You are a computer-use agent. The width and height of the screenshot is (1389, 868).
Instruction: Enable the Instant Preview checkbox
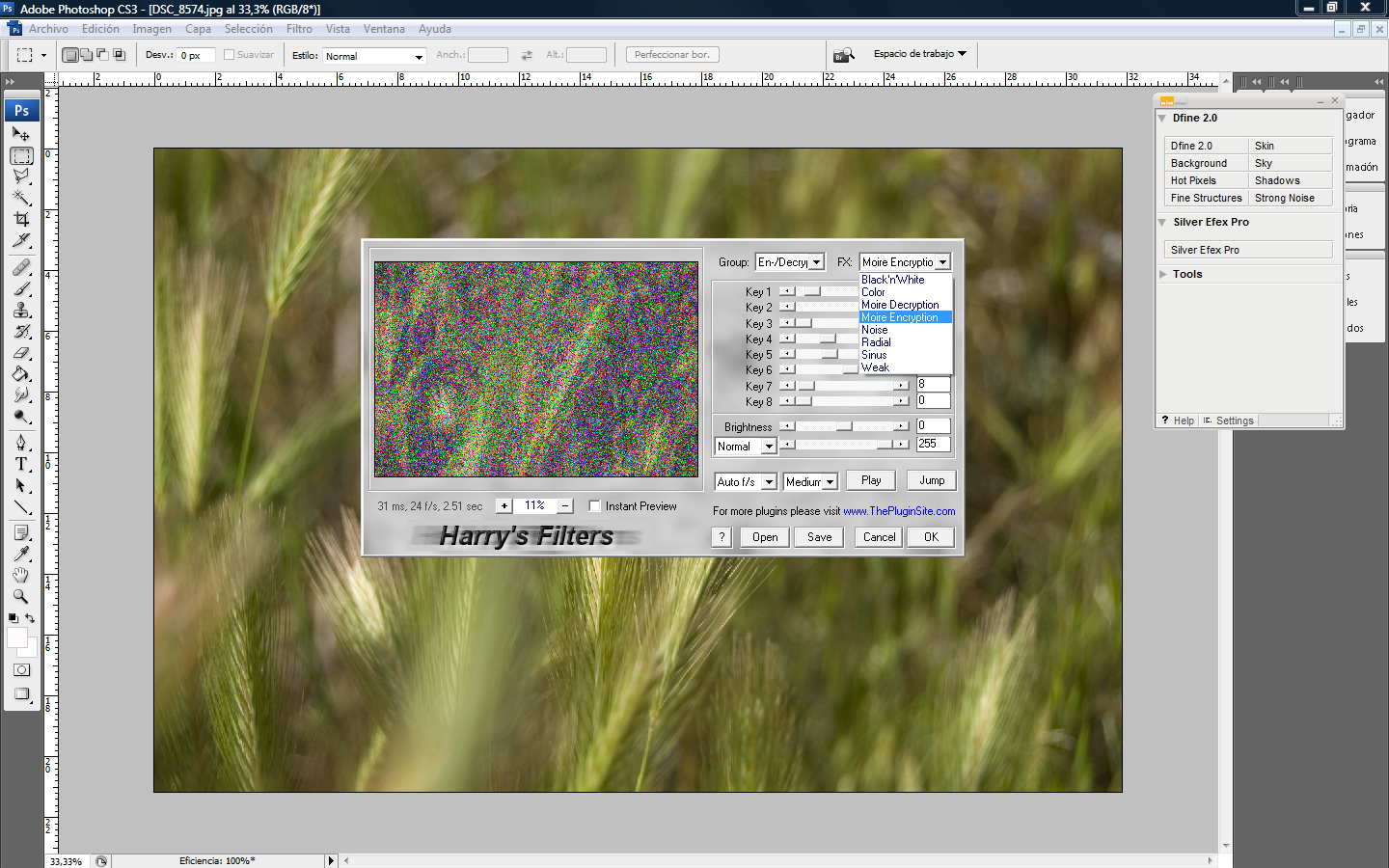(x=595, y=506)
